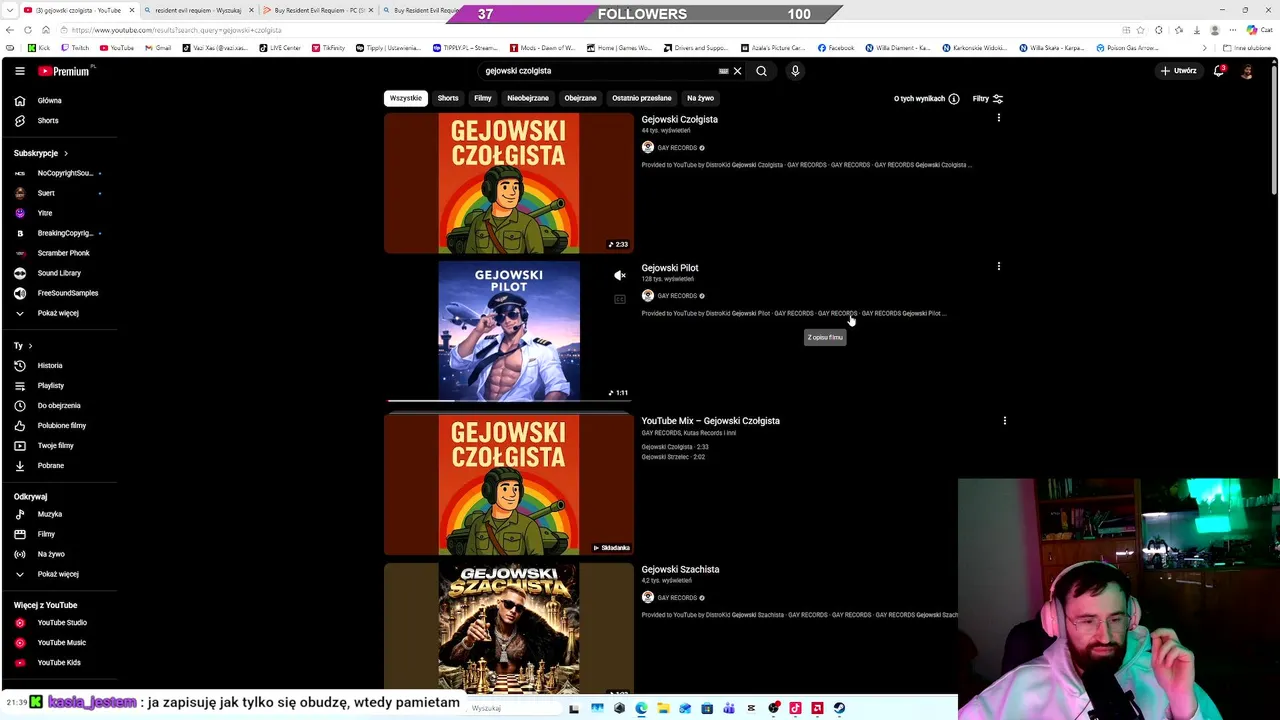Screen dimensions: 1280x720
Task: Open the on-screen keyboard icon in search box
Action: point(723,71)
